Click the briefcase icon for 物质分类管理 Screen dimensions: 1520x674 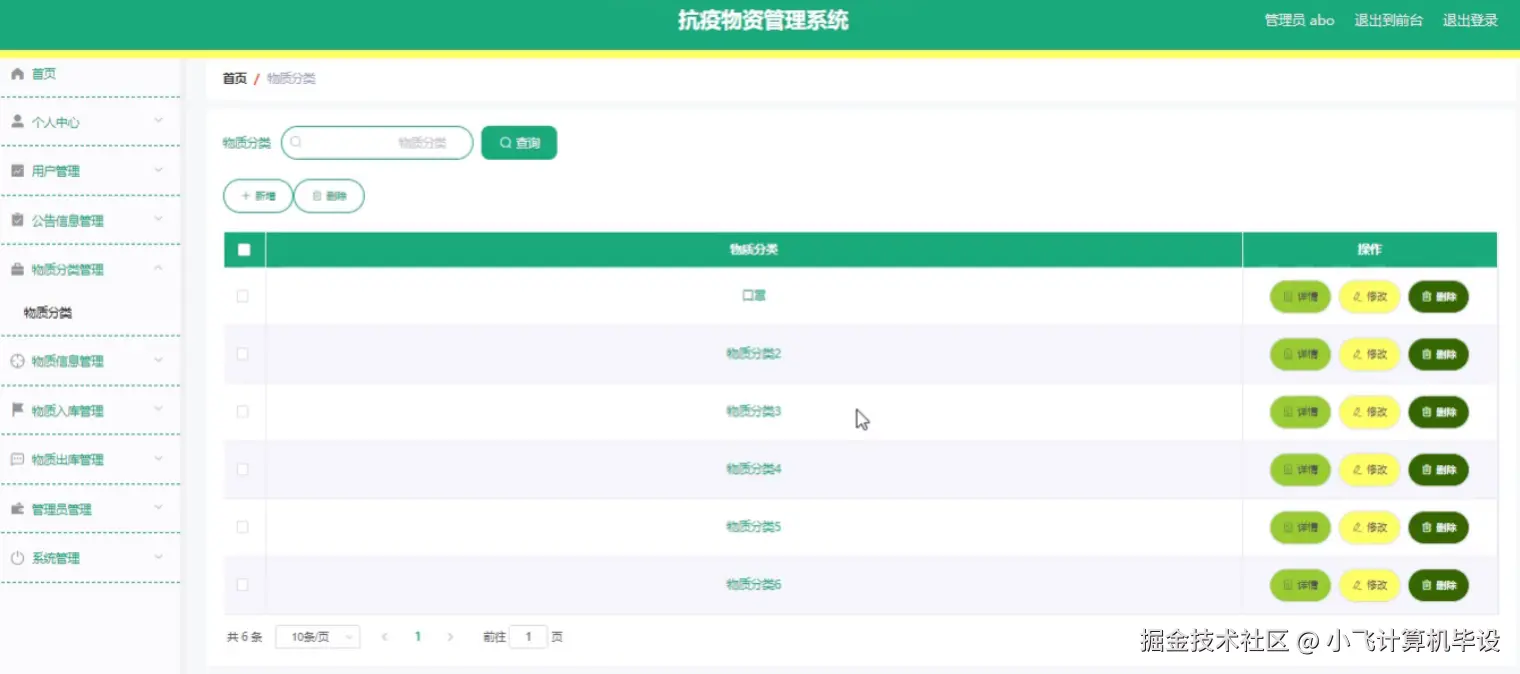point(17,268)
